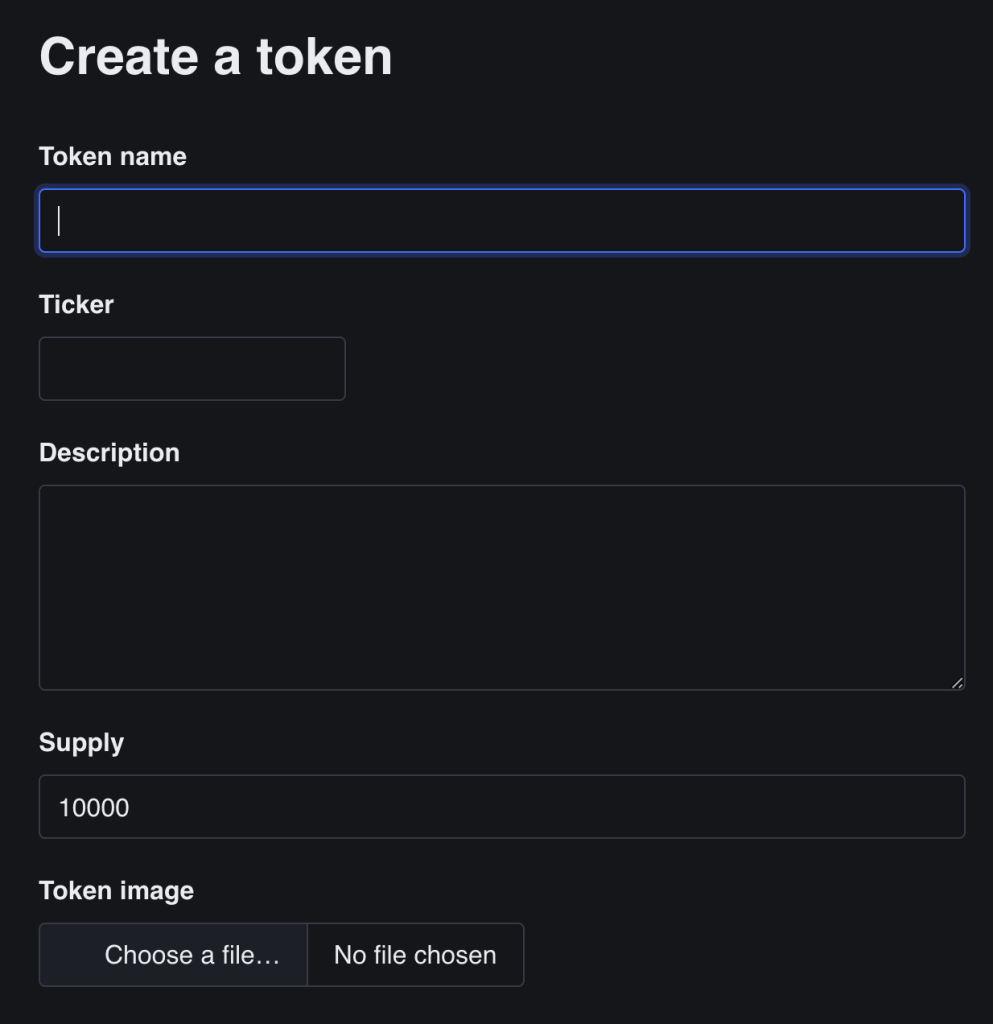Click the Description label
The image size is (993, 1024).
pyautogui.click(x=109, y=452)
